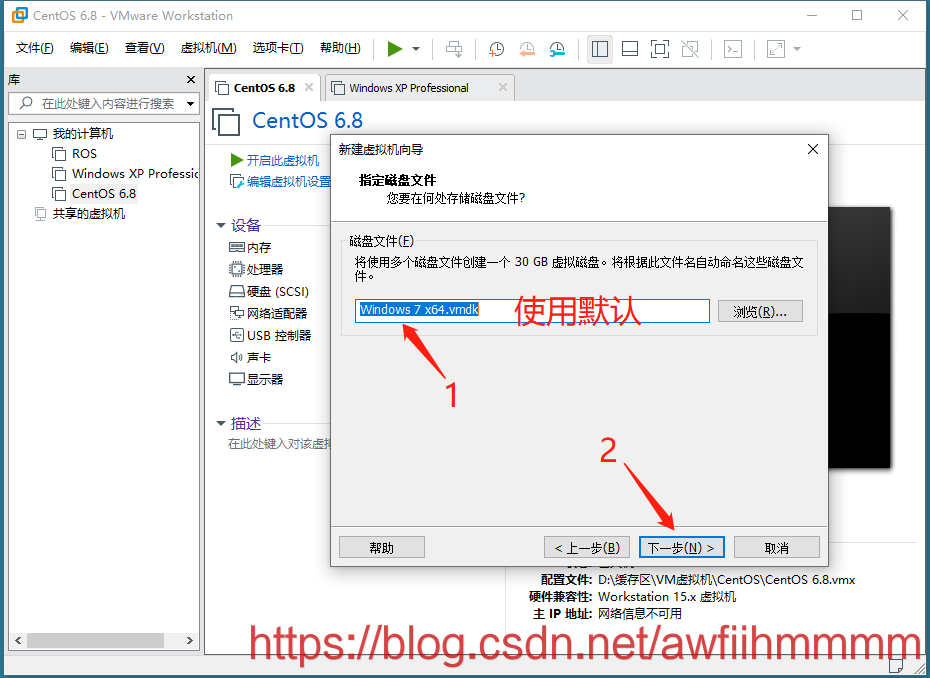Collapse the 描述 section
930x678 pixels.
point(221,424)
